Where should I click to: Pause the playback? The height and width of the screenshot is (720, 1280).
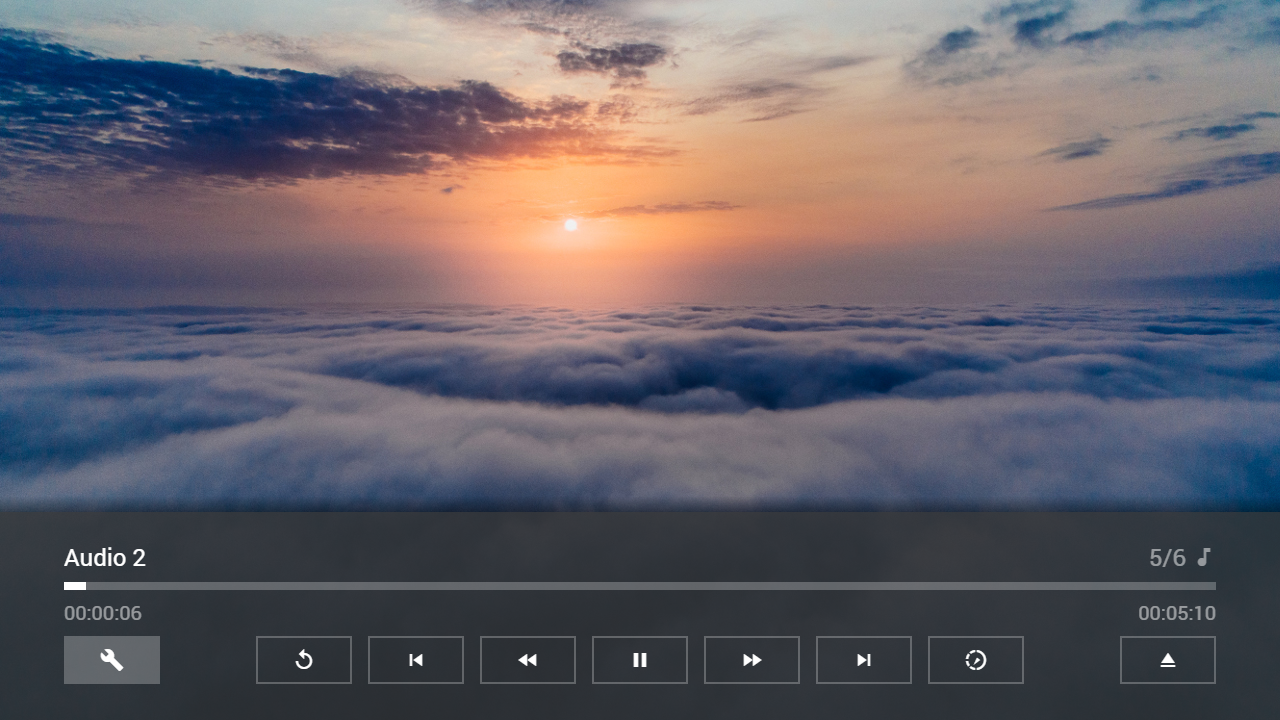coord(640,660)
